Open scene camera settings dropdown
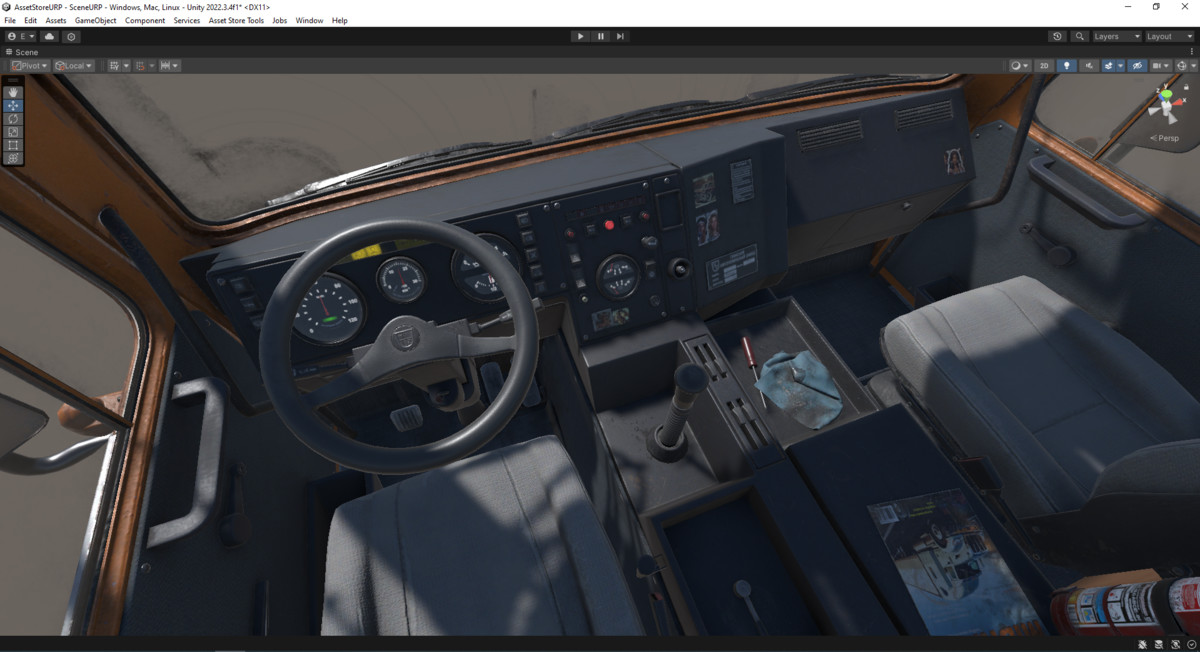 coord(1161,66)
